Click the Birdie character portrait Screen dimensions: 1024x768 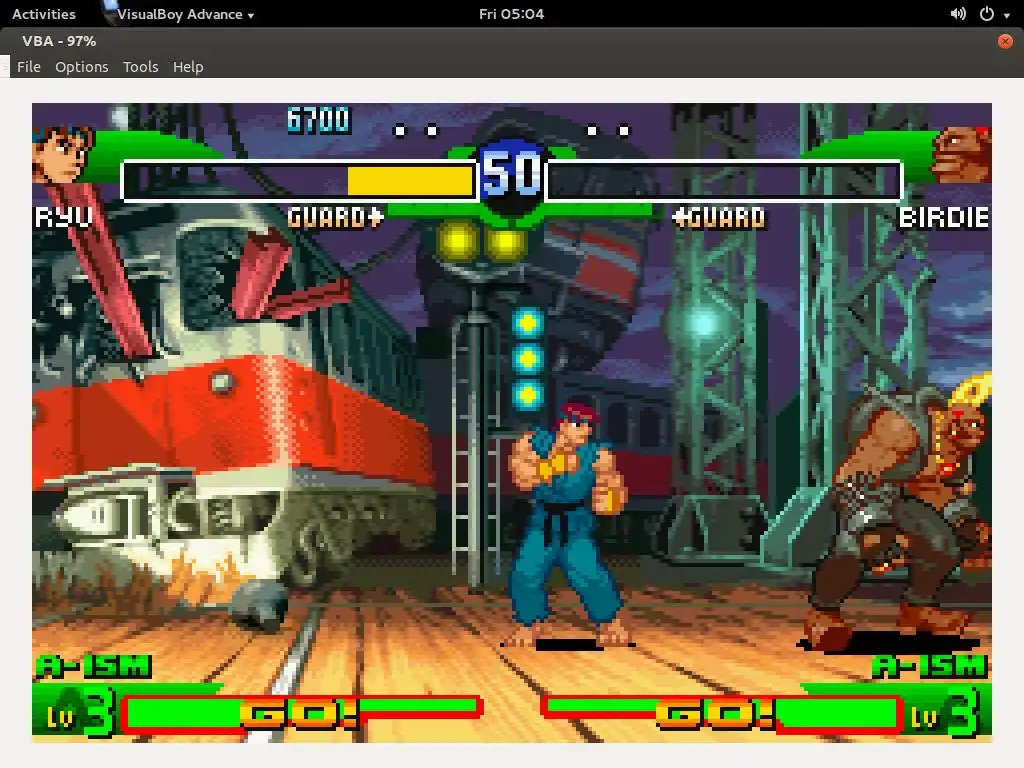[961, 154]
